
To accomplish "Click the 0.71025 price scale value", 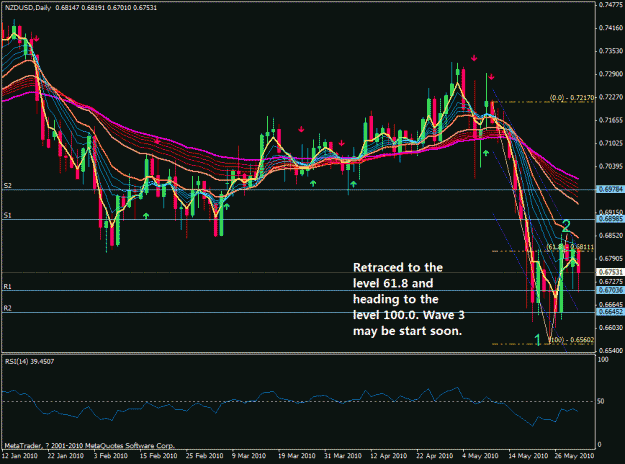I will point(611,143).
